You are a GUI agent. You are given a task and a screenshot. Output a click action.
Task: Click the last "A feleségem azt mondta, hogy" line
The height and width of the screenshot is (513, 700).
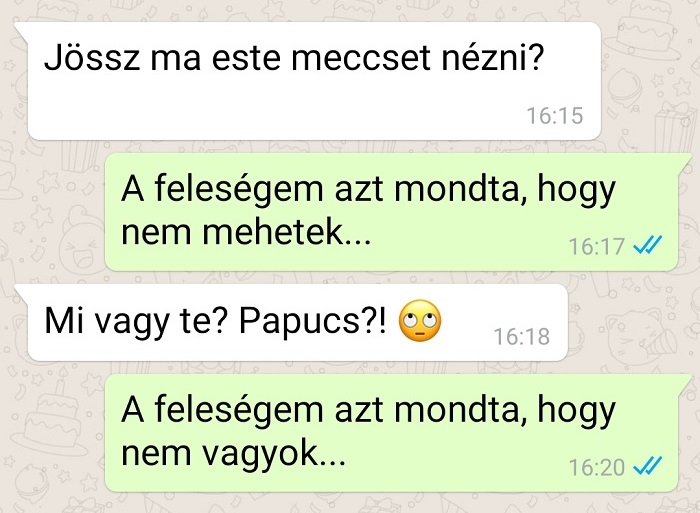(368, 411)
